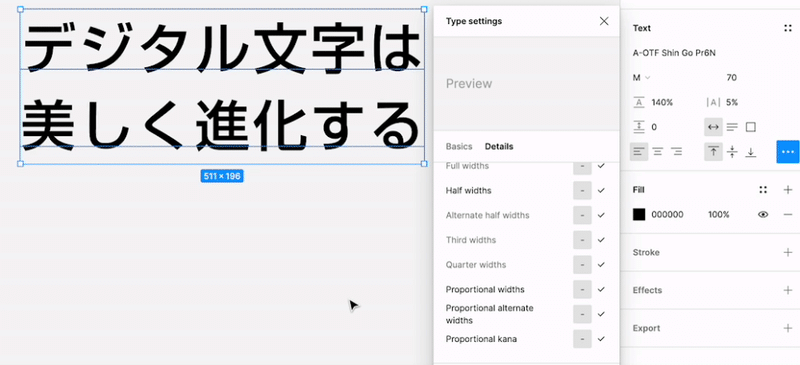800x365 pixels.
Task: Disable Quarter widths with dash button
Action: tap(582, 264)
